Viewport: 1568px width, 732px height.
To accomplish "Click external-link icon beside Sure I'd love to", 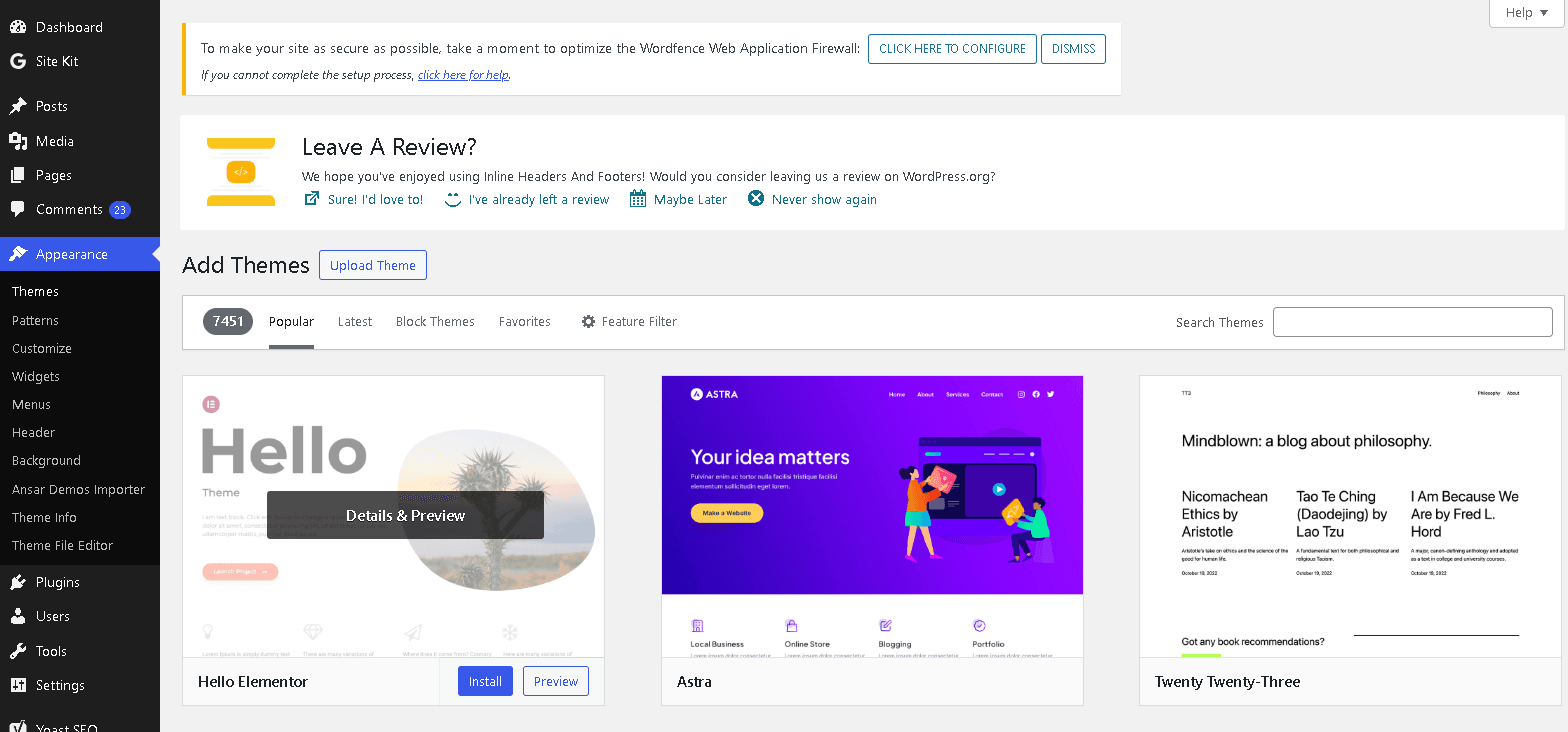I will click(x=312, y=199).
